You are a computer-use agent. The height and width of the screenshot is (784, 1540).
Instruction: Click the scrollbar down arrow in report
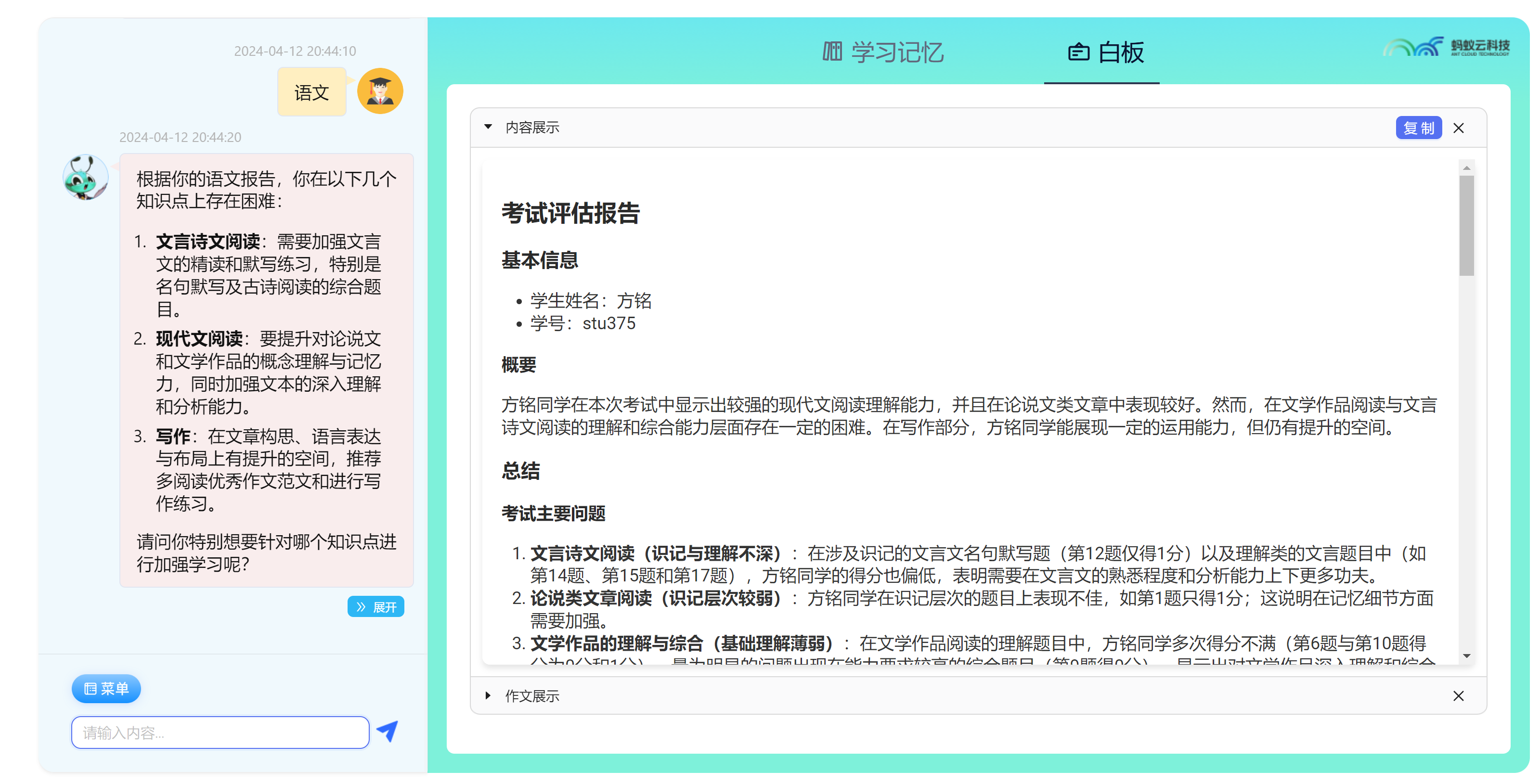[1466, 655]
